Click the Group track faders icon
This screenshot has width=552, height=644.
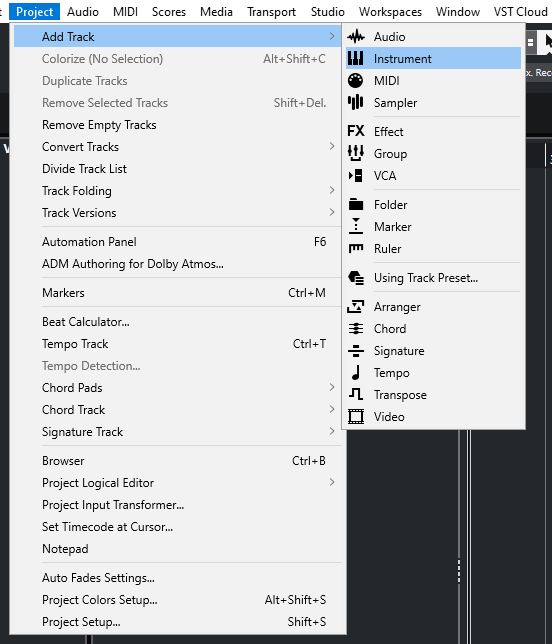356,153
